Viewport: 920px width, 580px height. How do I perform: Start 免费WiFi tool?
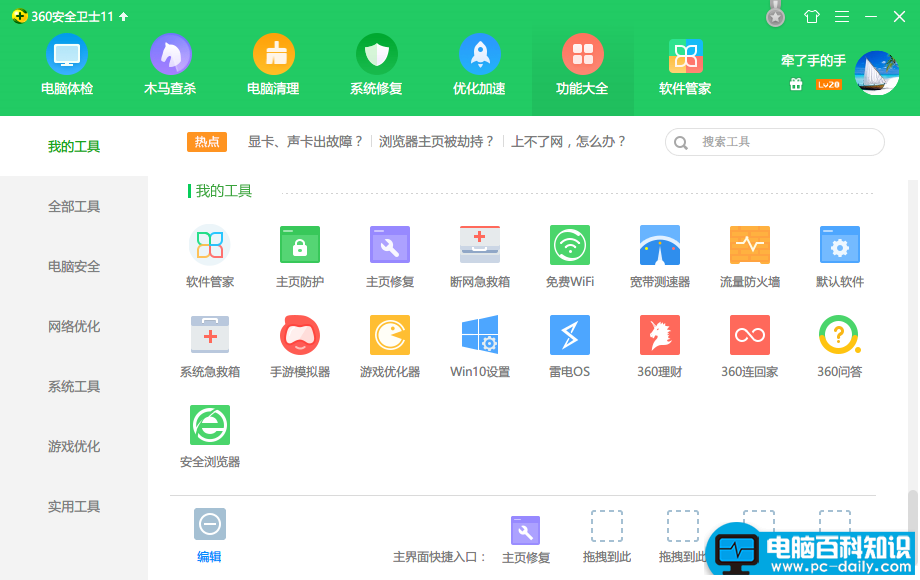click(x=570, y=256)
